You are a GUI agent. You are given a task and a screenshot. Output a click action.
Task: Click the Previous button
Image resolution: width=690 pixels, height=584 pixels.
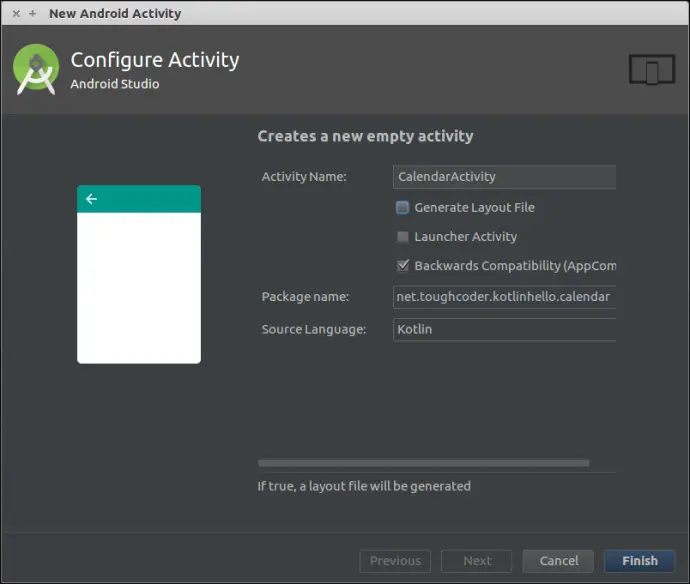(395, 561)
